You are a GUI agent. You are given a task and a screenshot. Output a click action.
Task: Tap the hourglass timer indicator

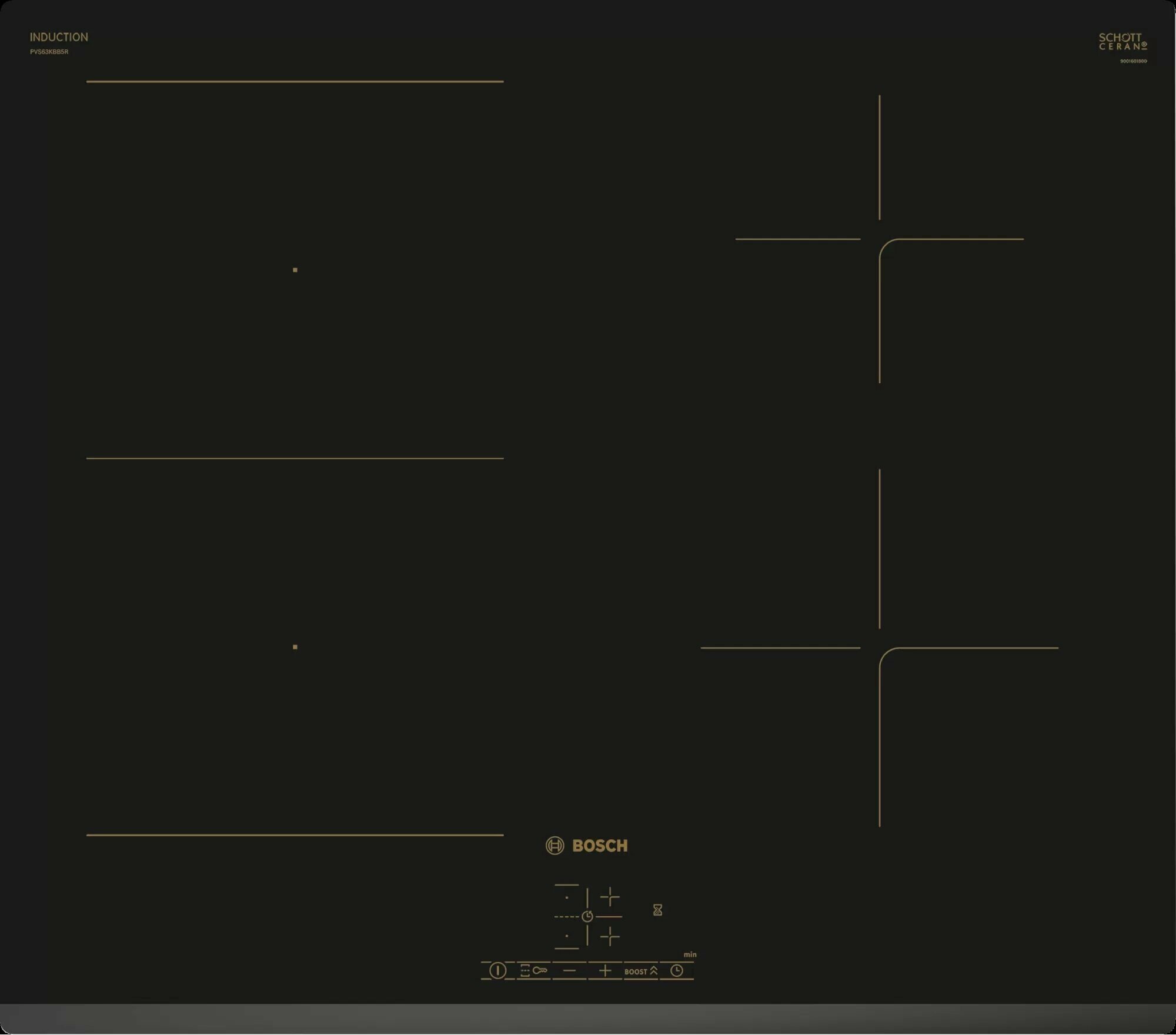(657, 910)
